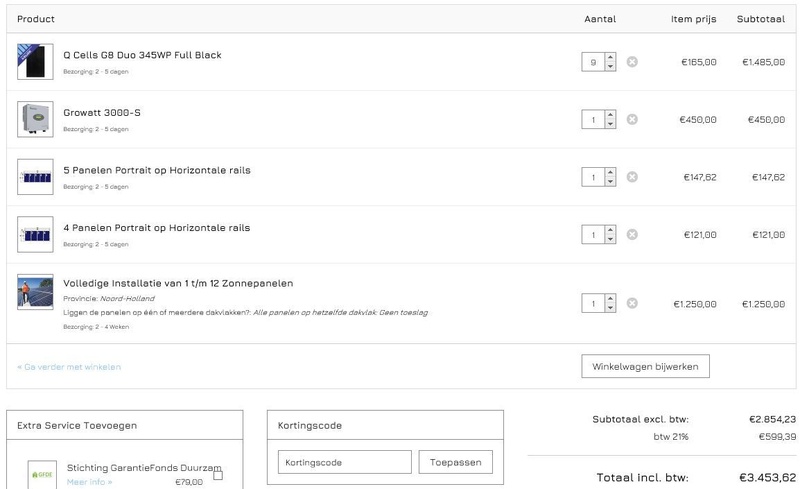
Task: Increase quantity of 4 Panelen Portrait
Action: (610, 230)
